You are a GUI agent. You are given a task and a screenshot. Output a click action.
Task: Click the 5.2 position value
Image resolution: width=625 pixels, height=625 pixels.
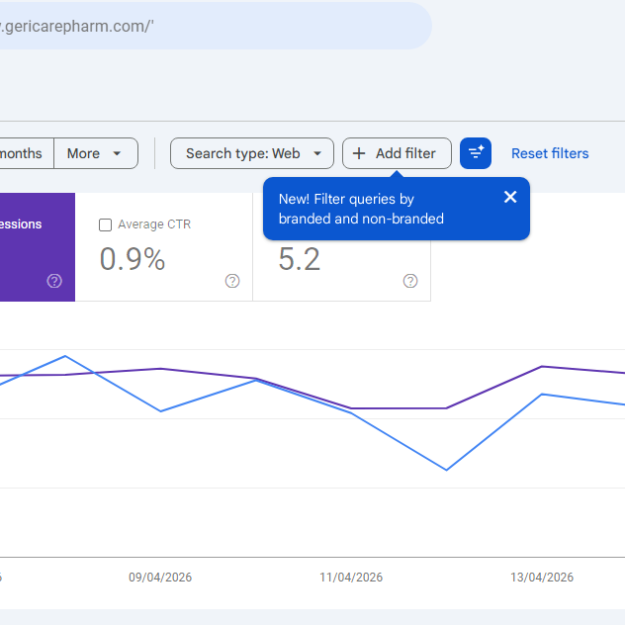[x=299, y=259]
